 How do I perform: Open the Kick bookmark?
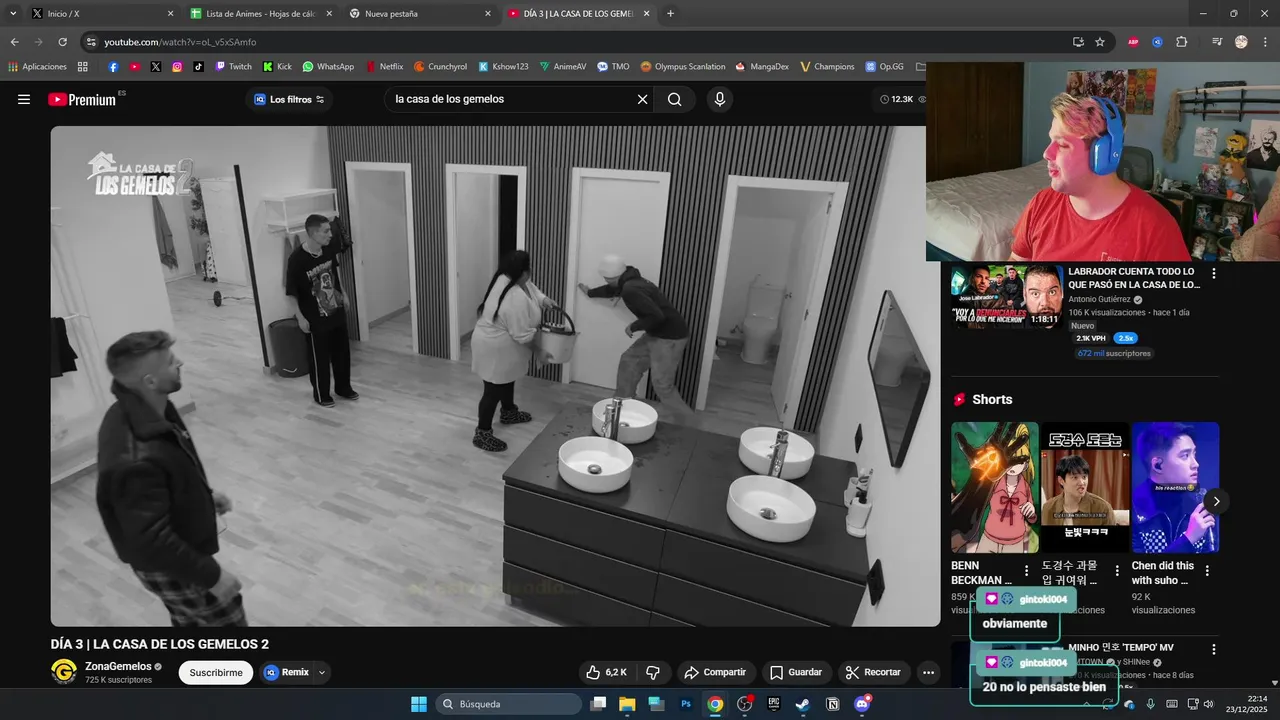(x=277, y=67)
